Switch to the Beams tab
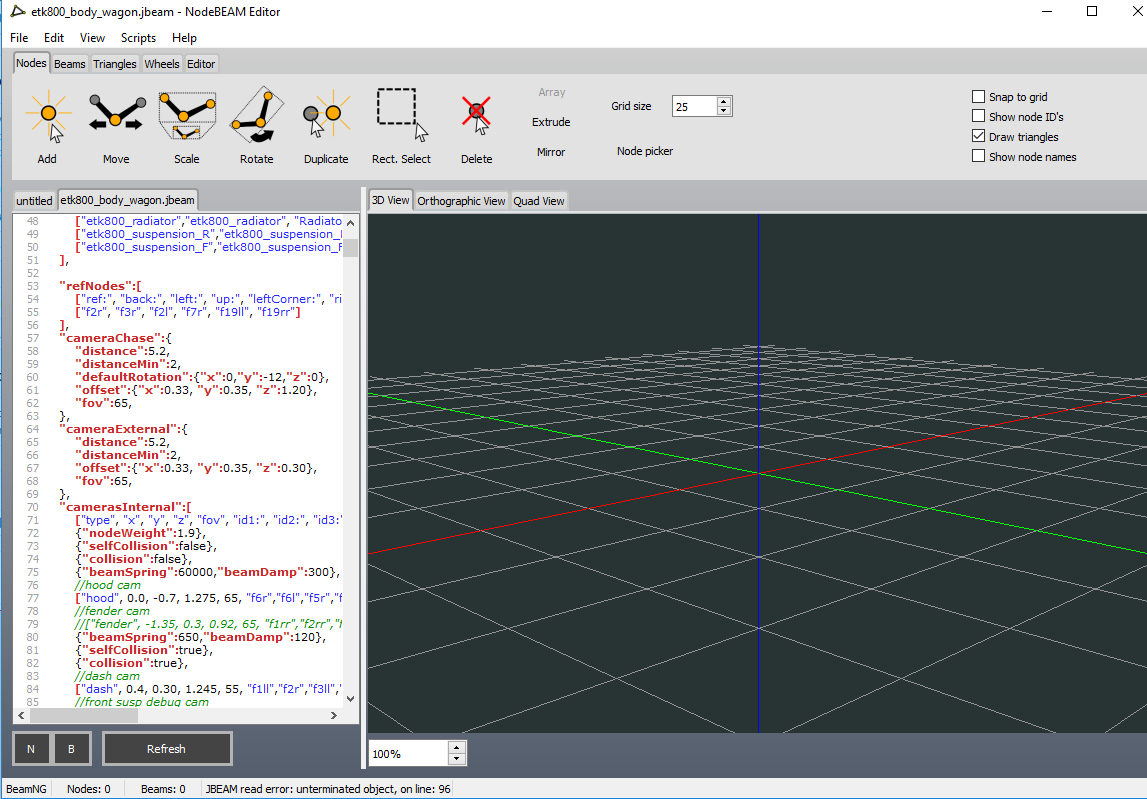The width and height of the screenshot is (1147, 799). pos(69,64)
